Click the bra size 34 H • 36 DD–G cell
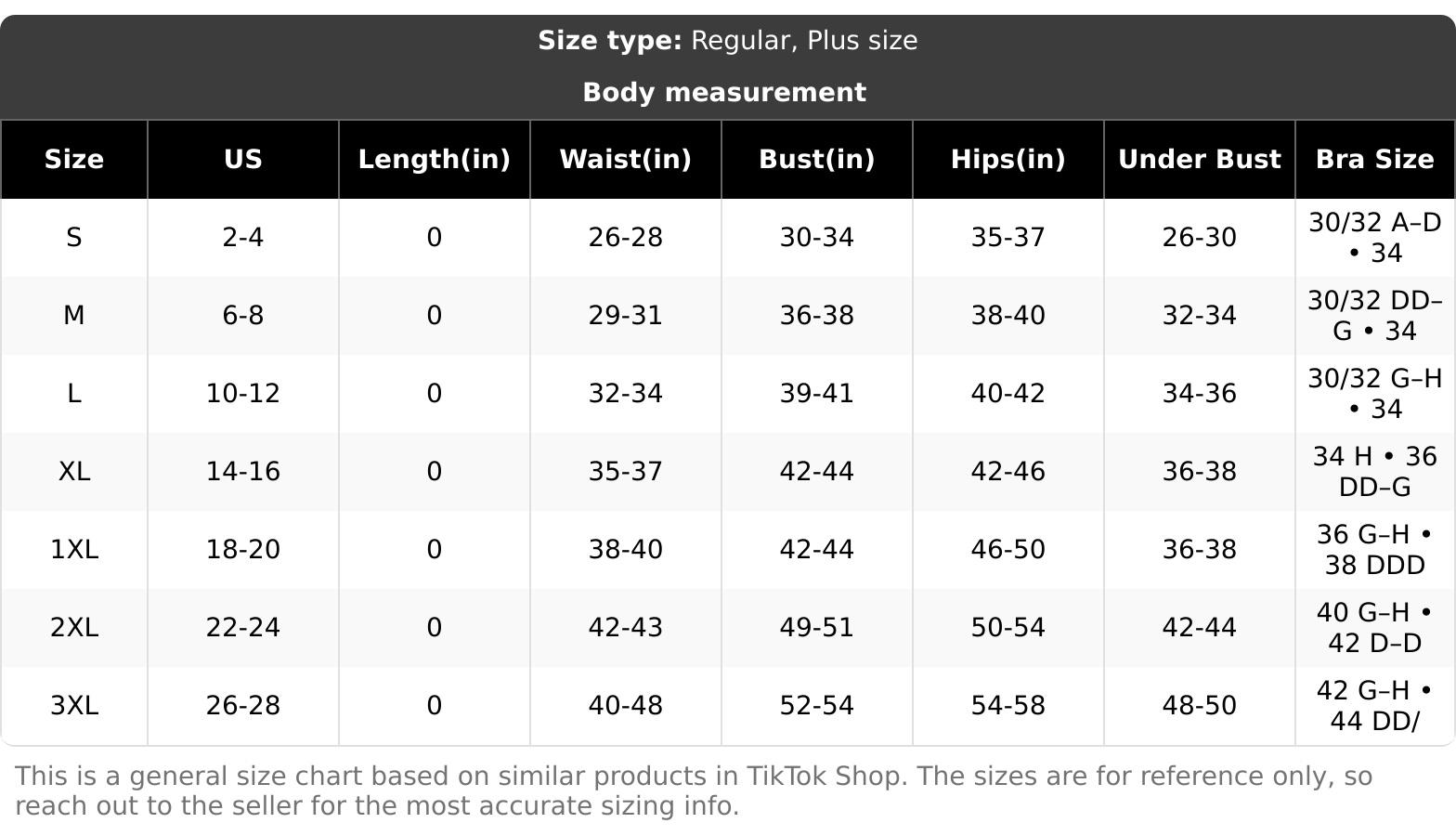Viewport: 1456px width, 836px height. click(x=1375, y=472)
